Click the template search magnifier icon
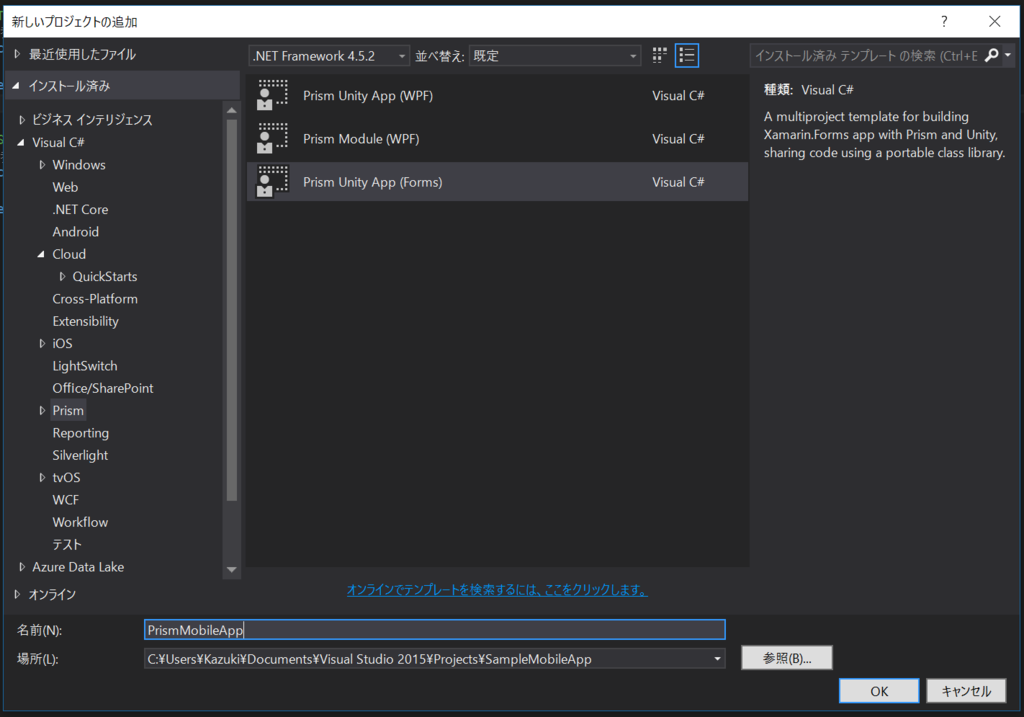1024x717 pixels. (x=991, y=56)
